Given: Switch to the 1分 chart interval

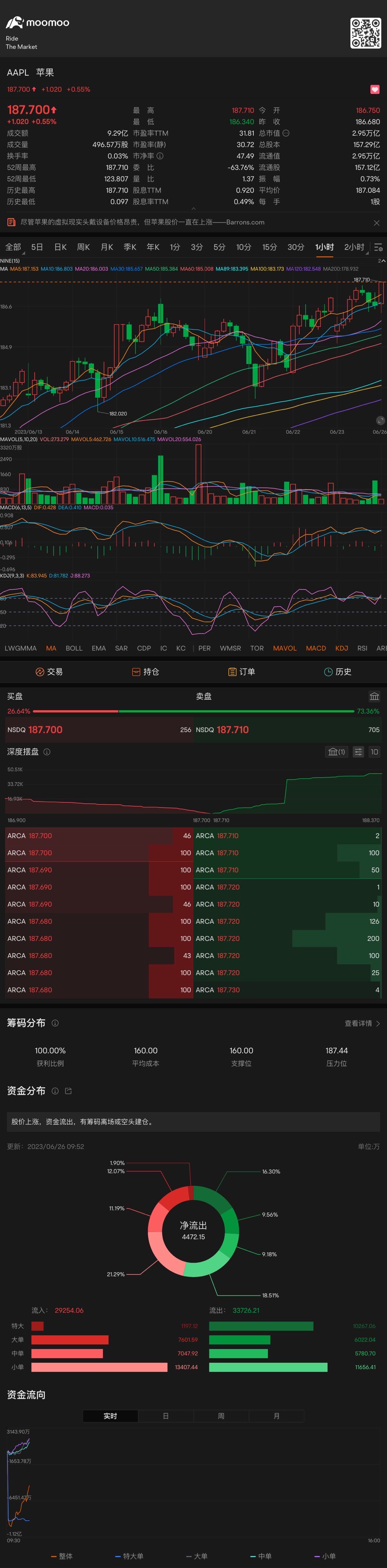Looking at the screenshot, I should tap(175, 247).
